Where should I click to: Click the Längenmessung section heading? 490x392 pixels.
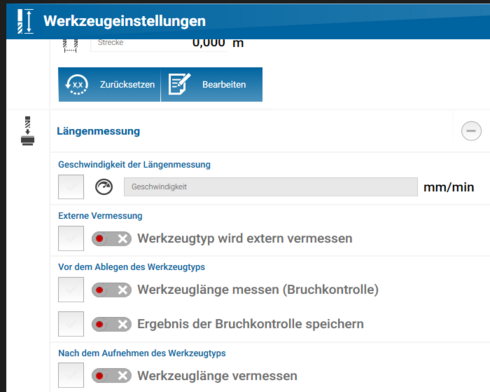[x=98, y=131]
